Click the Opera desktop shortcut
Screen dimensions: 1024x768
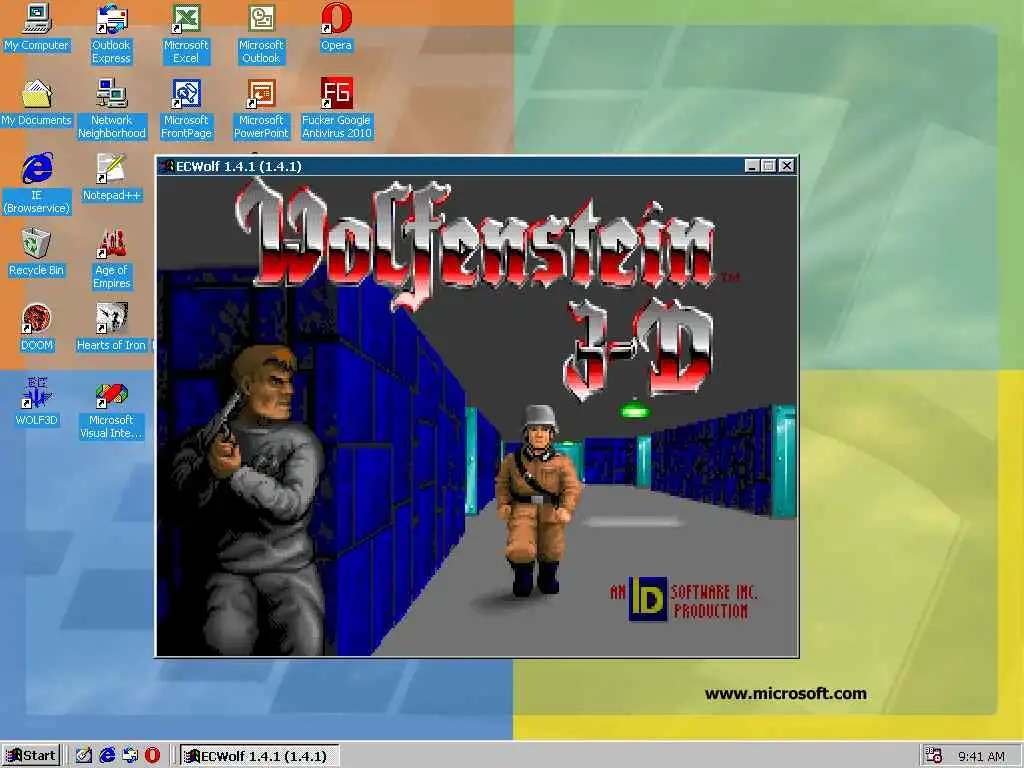(336, 28)
